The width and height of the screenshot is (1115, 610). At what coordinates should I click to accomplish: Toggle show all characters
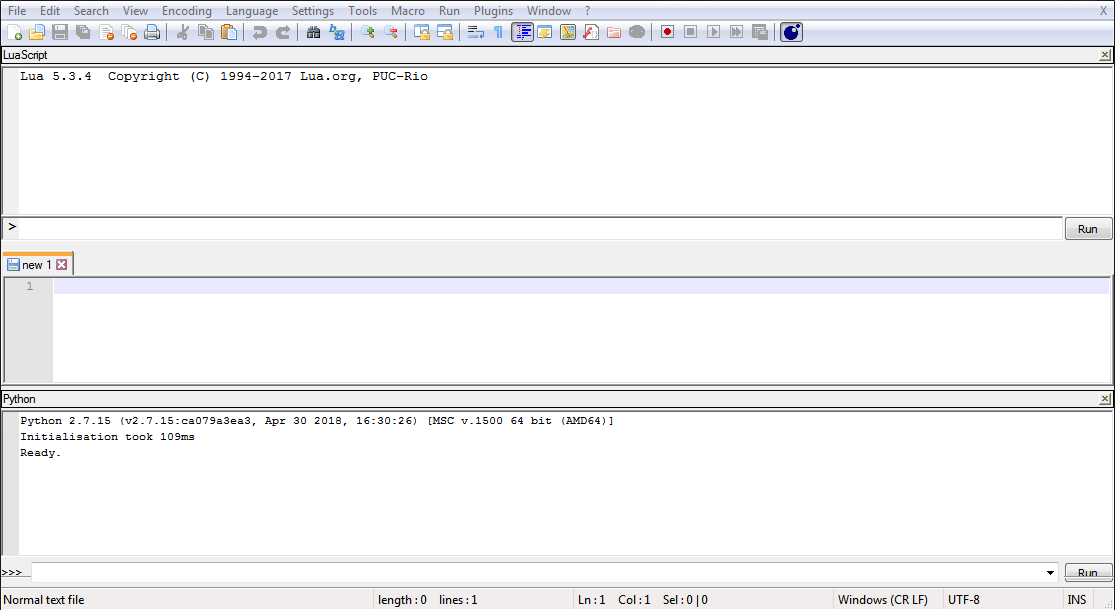[497, 32]
